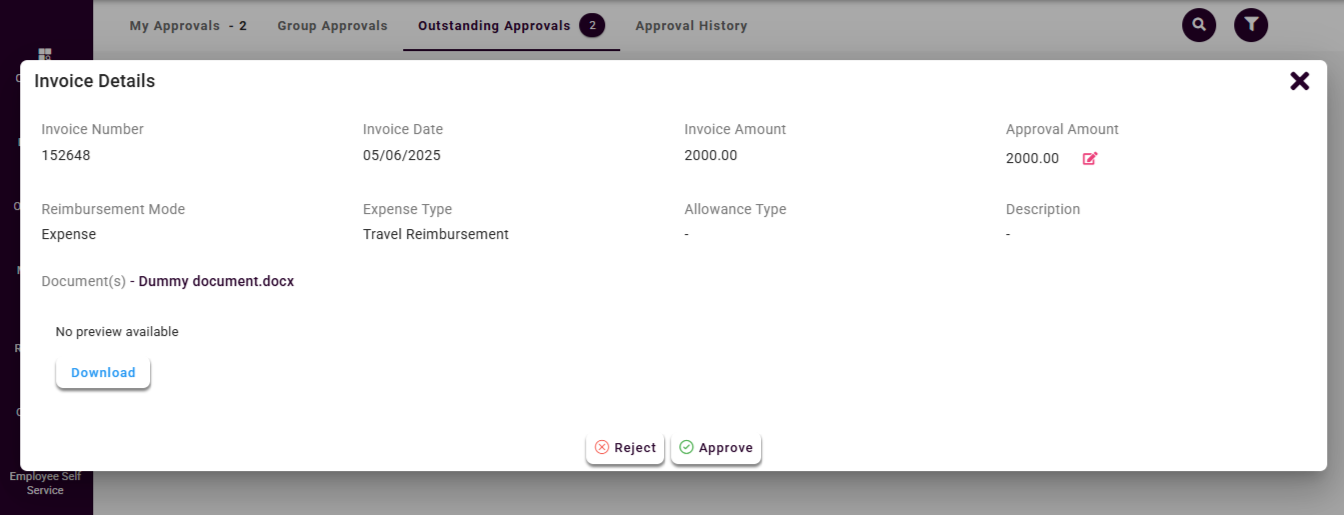The height and width of the screenshot is (515, 1344).
Task: Click the Outstanding Approvals count badge
Action: tap(592, 25)
